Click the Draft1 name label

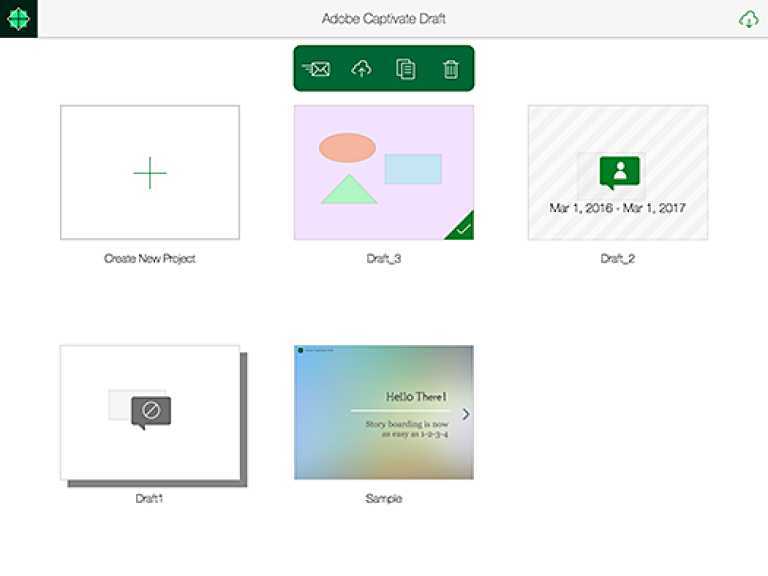(x=149, y=498)
